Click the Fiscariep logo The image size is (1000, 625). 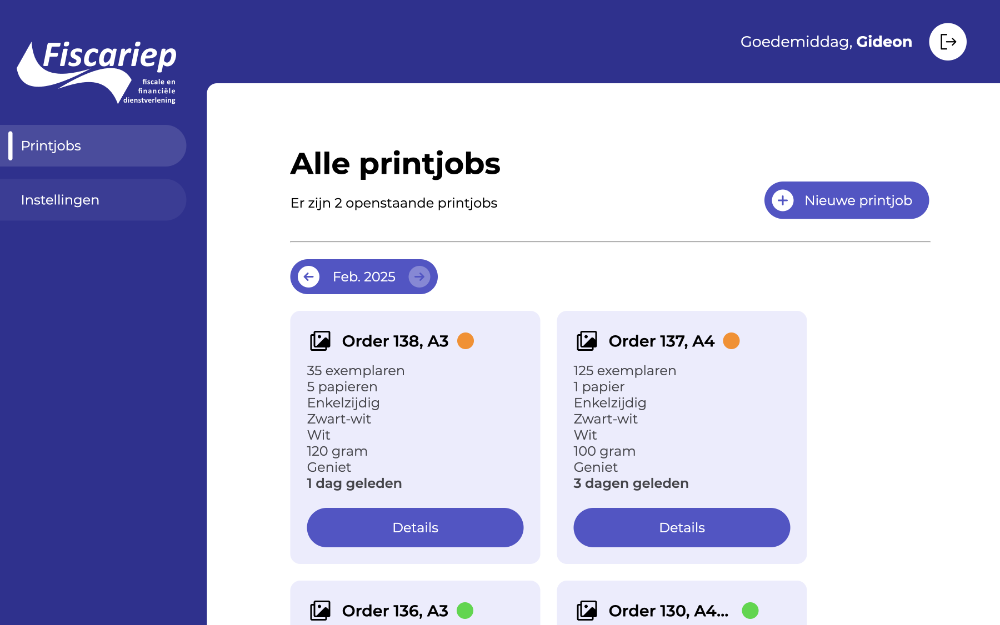96,70
